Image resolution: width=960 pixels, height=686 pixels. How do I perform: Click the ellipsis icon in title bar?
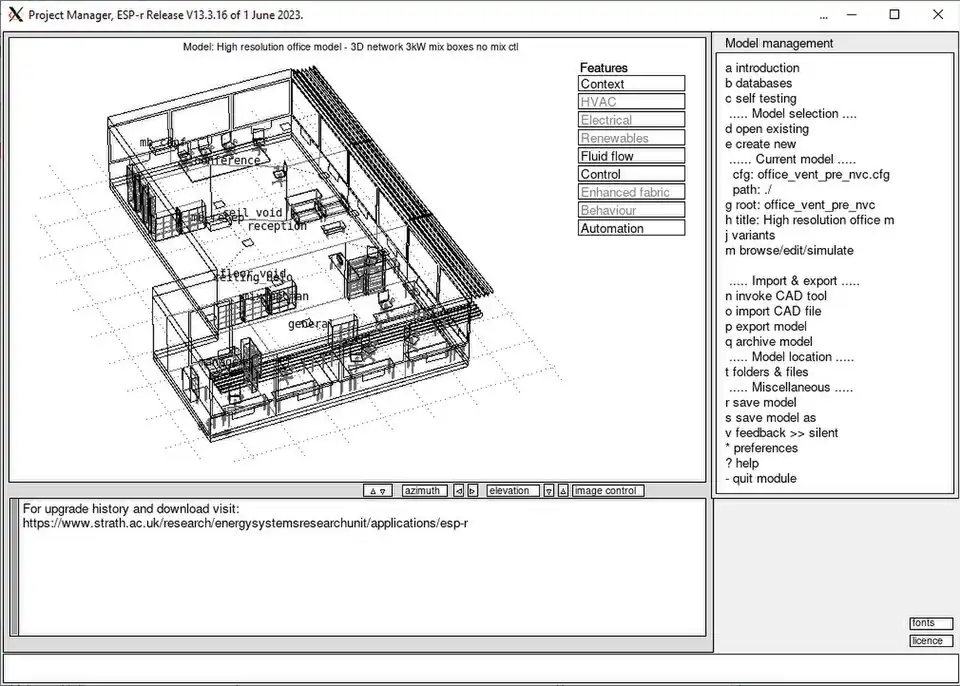(x=823, y=16)
